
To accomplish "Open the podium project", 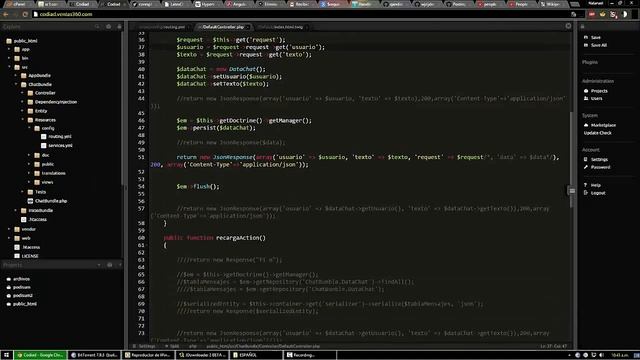I will [x=22, y=287].
